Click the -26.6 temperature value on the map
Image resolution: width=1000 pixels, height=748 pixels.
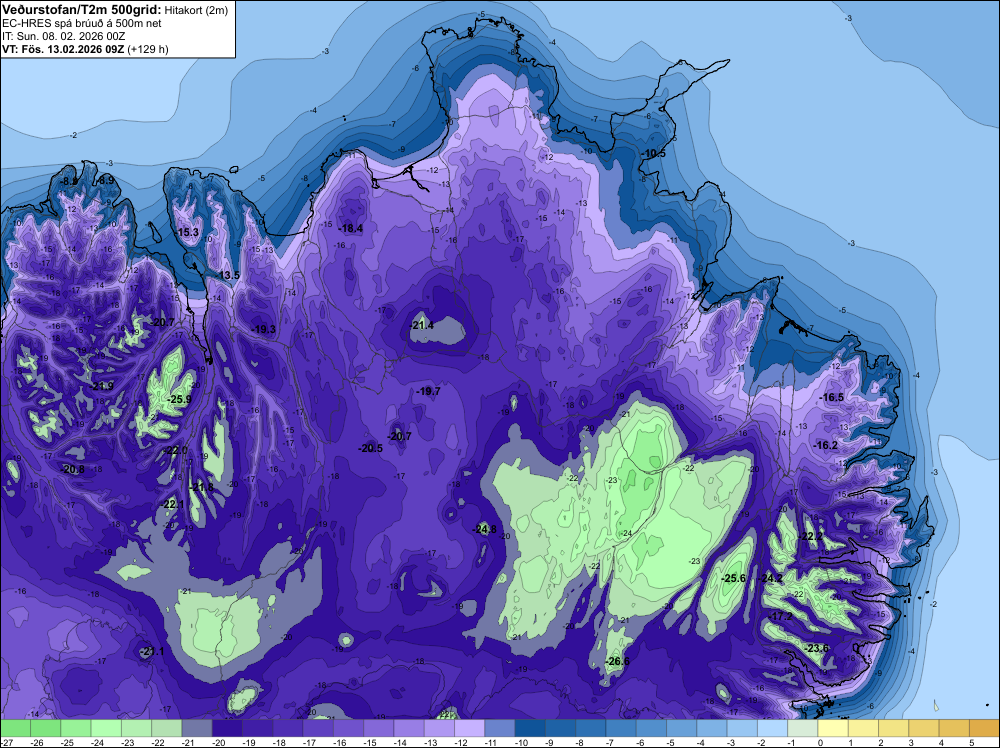coord(617,661)
